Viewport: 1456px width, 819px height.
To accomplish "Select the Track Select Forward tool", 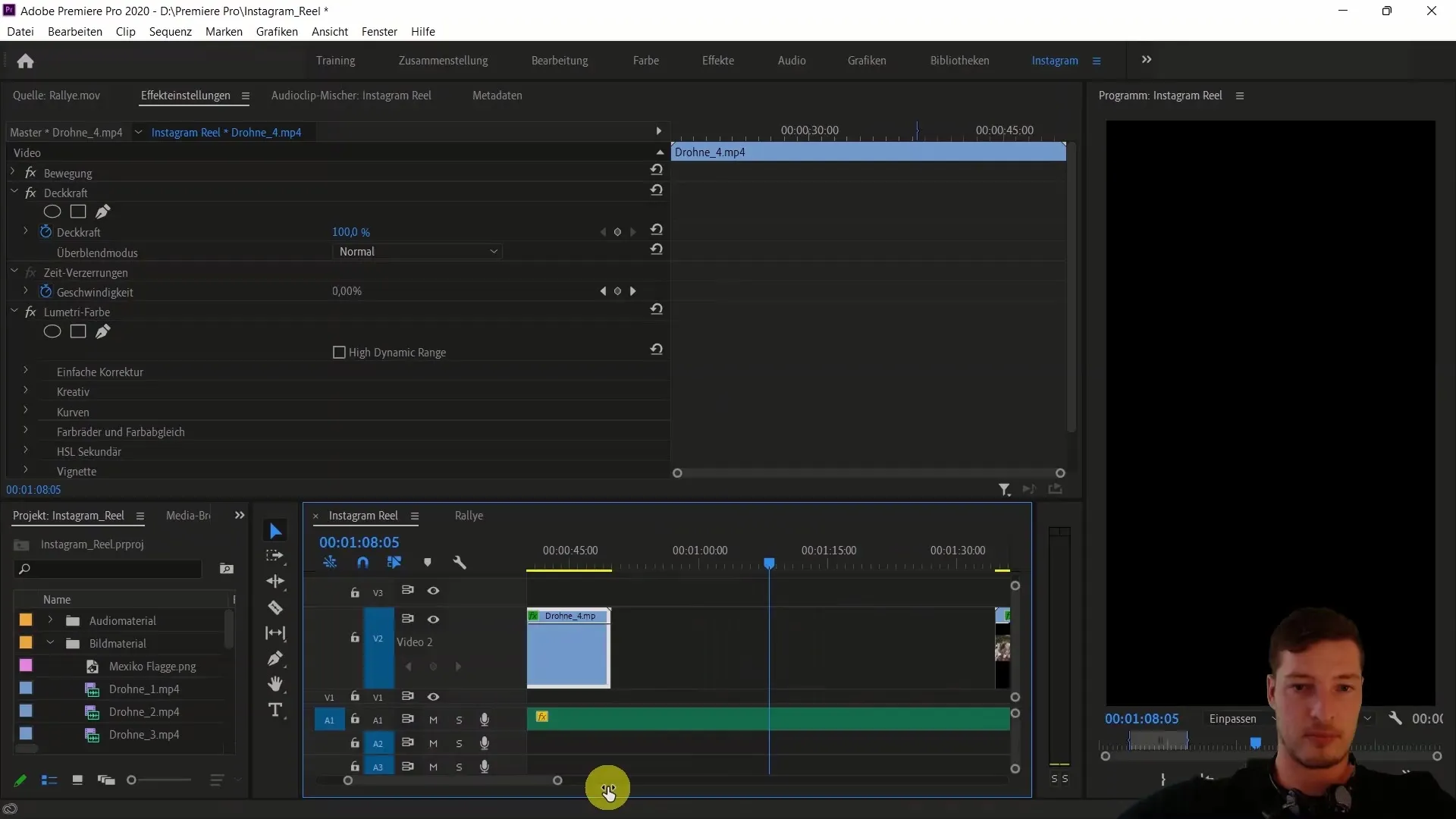I will pos(275,557).
